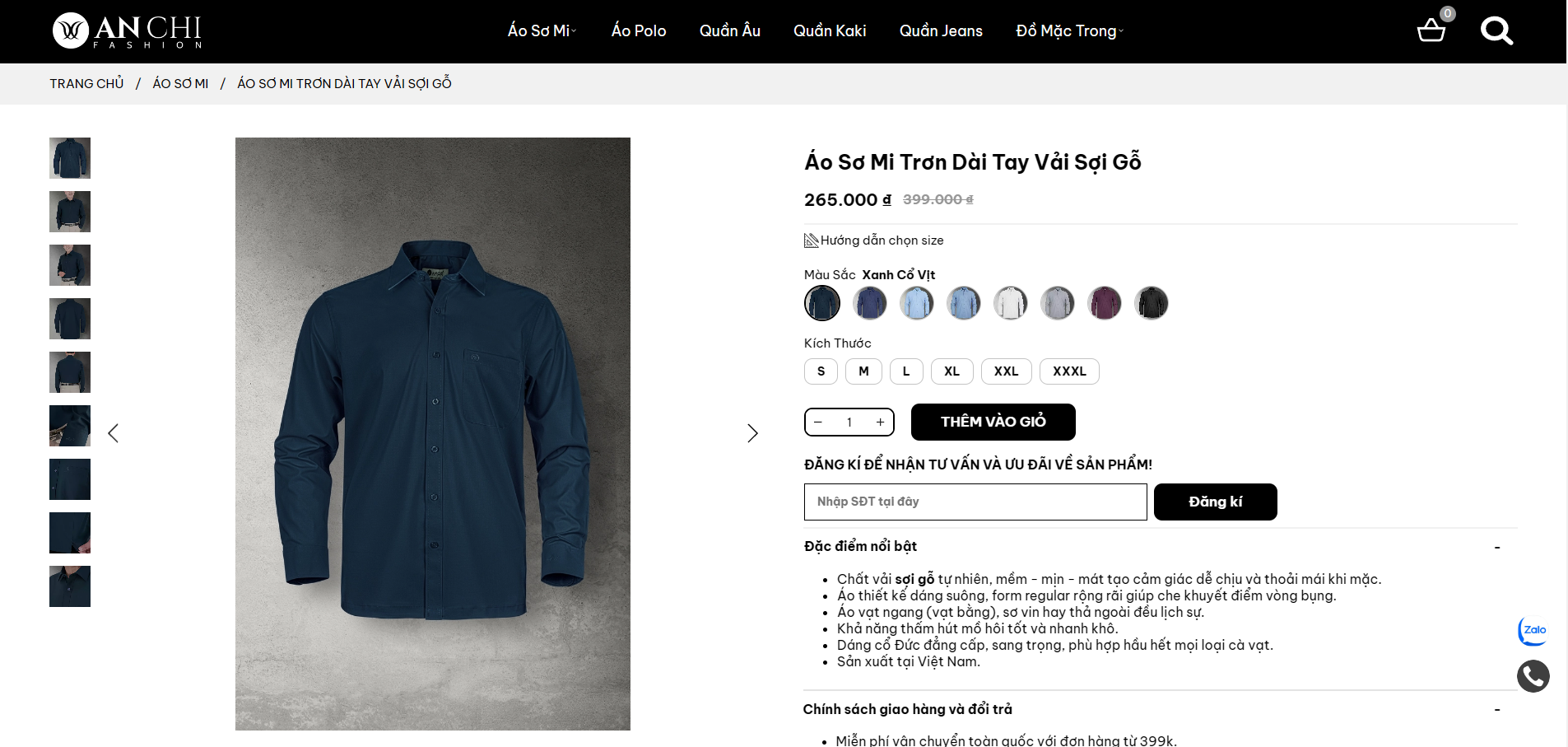Click the floating phone call icon

click(1533, 676)
